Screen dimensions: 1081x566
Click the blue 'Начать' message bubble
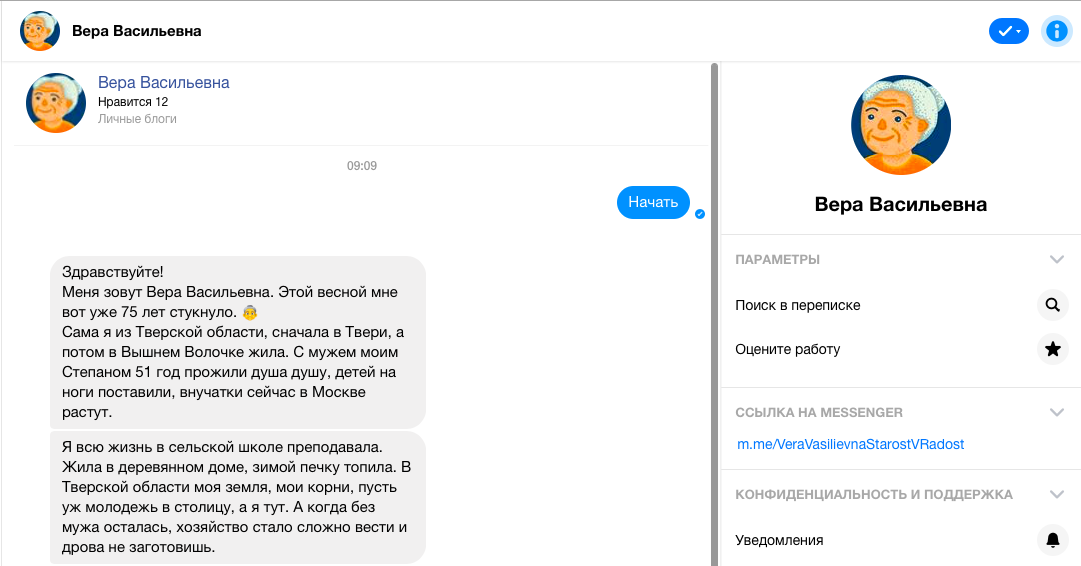click(652, 202)
